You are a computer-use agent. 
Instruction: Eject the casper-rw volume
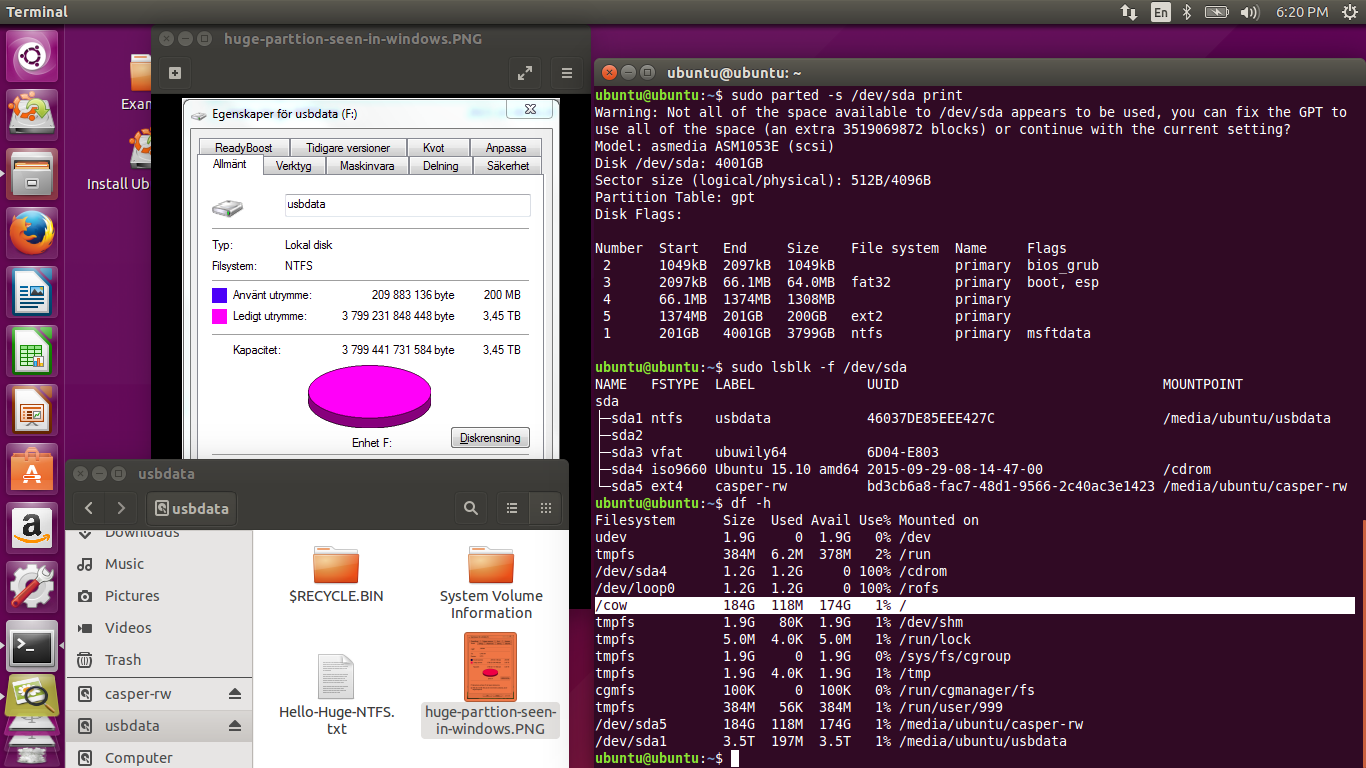pyautogui.click(x=235, y=694)
